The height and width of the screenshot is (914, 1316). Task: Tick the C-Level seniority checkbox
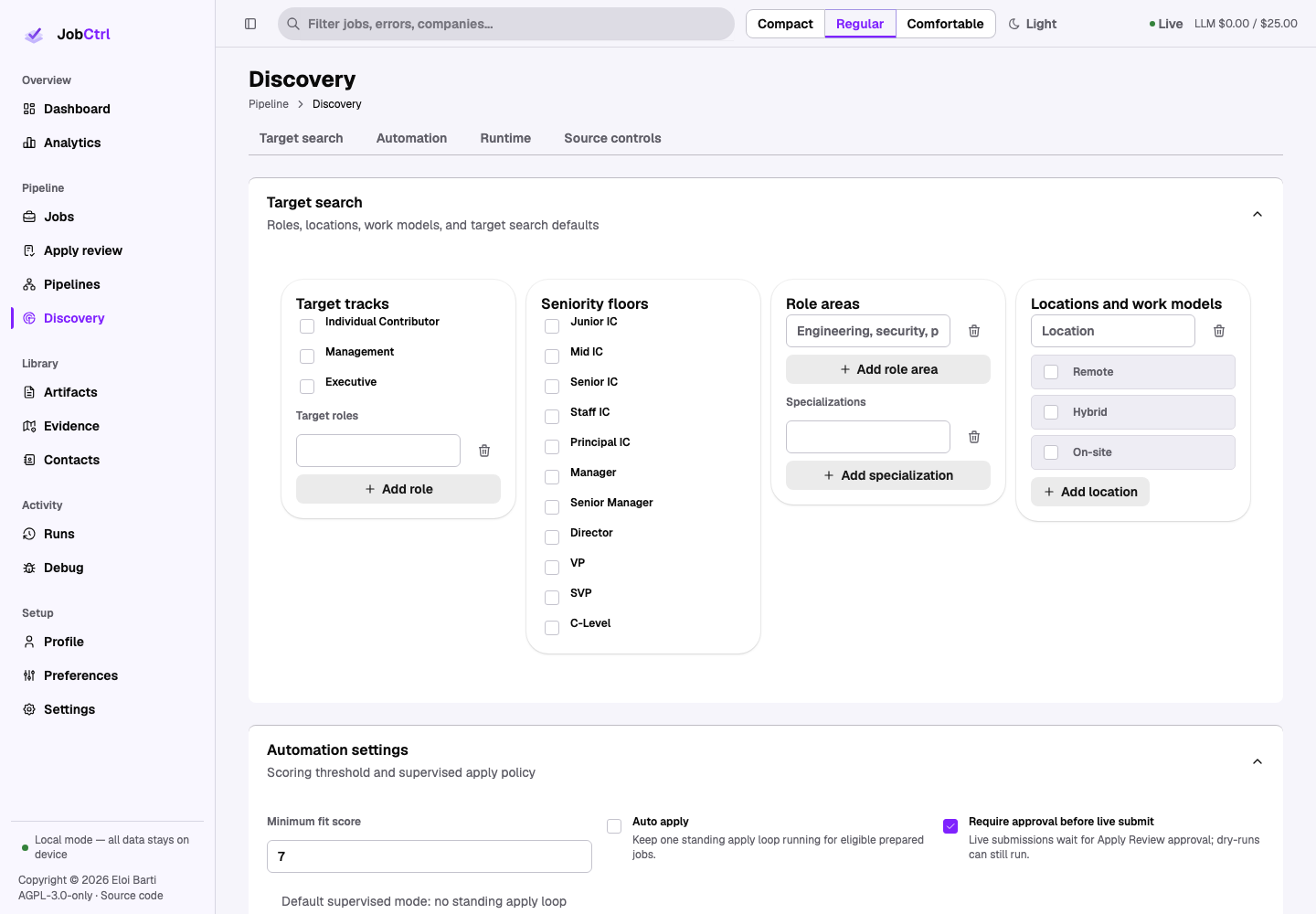click(x=552, y=628)
